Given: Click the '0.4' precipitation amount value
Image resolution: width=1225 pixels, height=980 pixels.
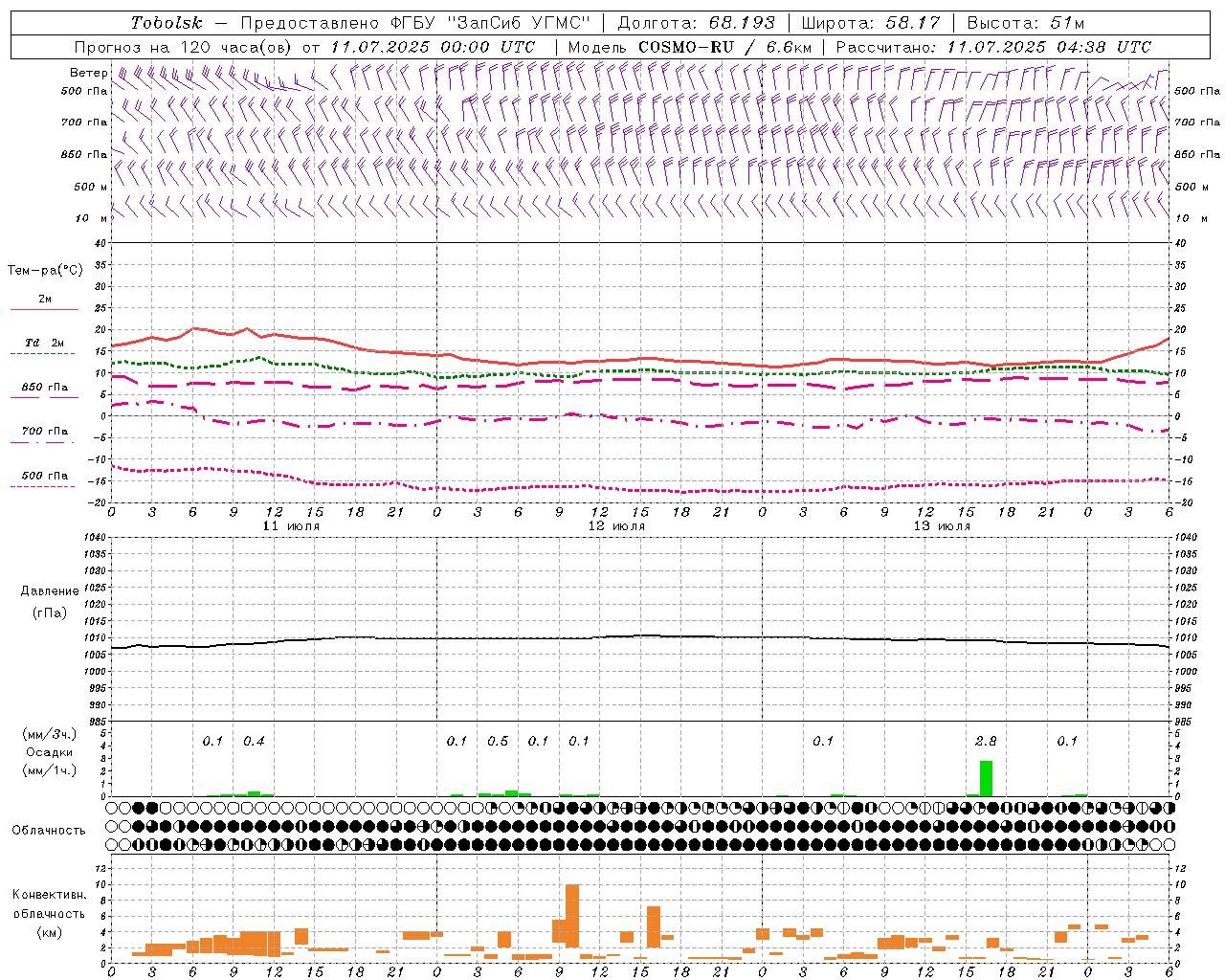Looking at the screenshot, I should point(254,742).
